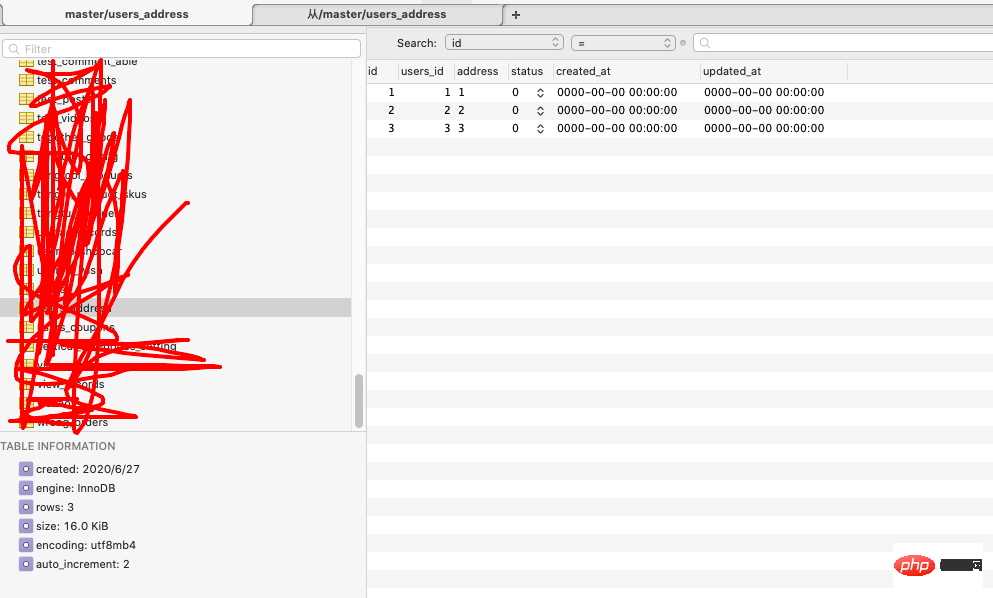Click the created: 2020/6/27 info text
This screenshot has height=598, width=993.
(x=87, y=469)
